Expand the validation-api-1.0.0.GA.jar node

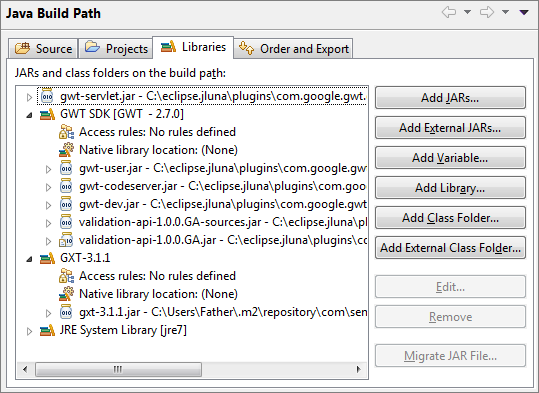(x=48, y=241)
